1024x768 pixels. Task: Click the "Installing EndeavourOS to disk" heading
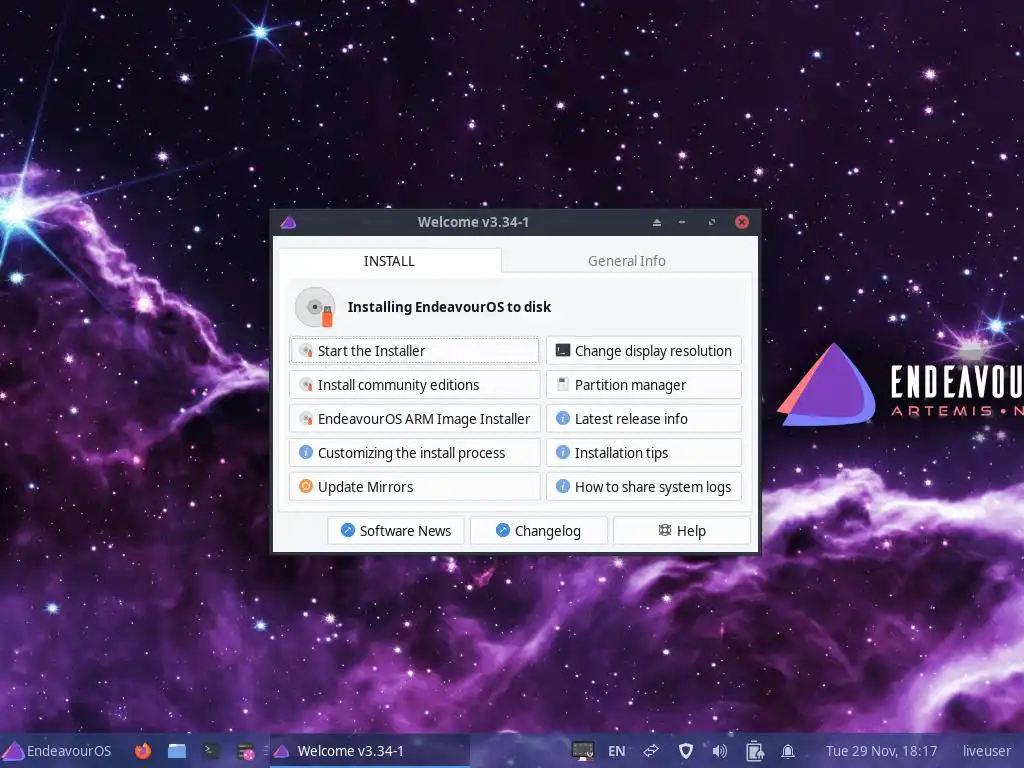(x=449, y=307)
